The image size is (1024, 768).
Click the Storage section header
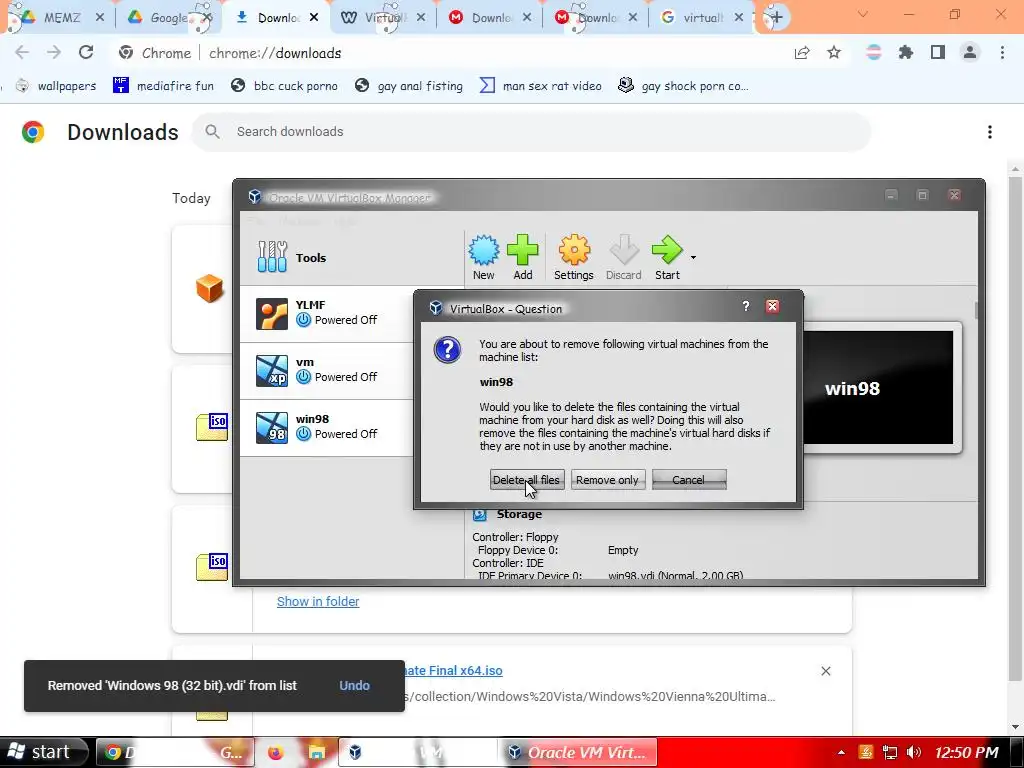point(519,514)
